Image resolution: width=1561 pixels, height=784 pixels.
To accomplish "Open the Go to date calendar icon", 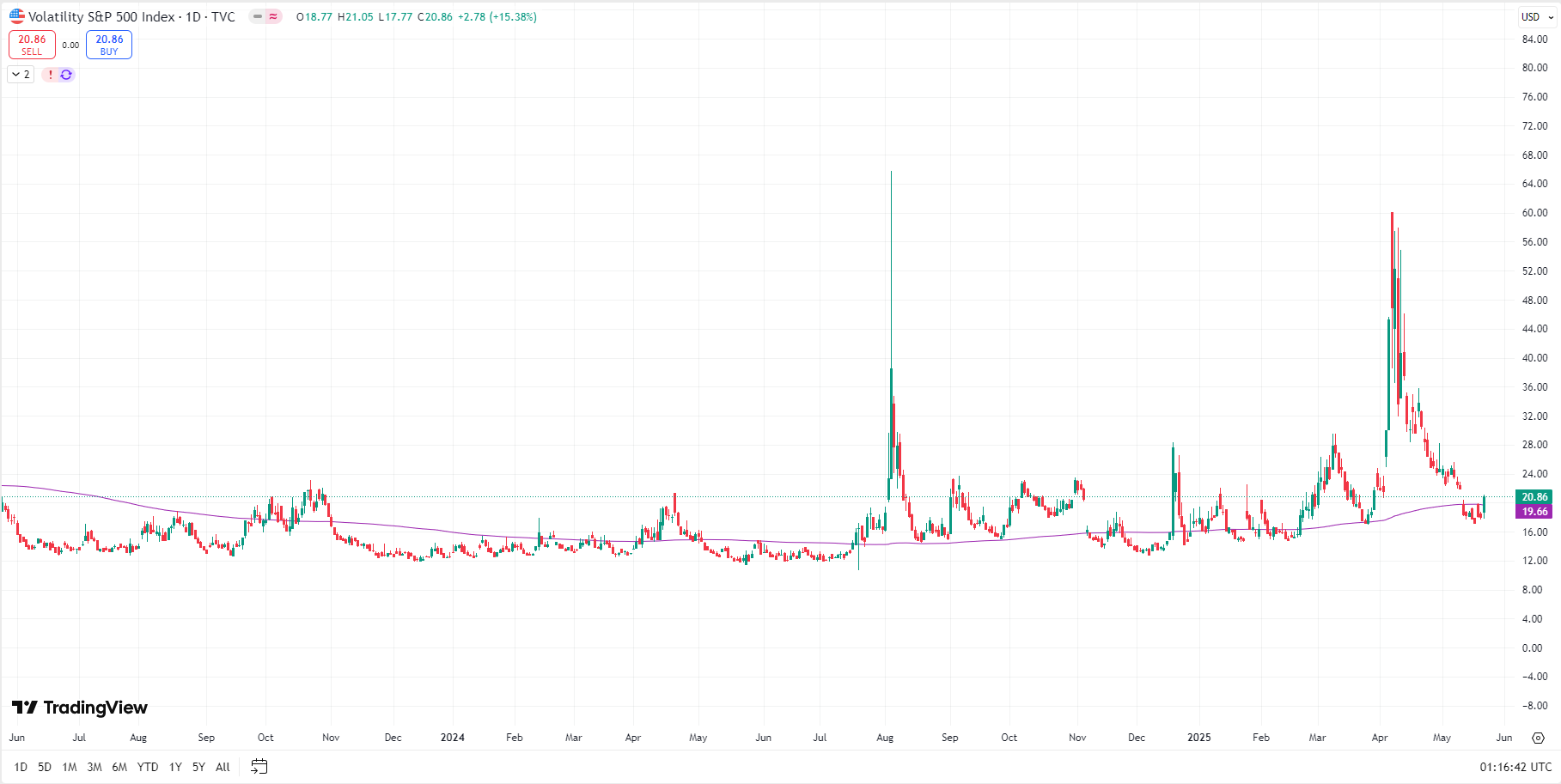I will coord(259,767).
